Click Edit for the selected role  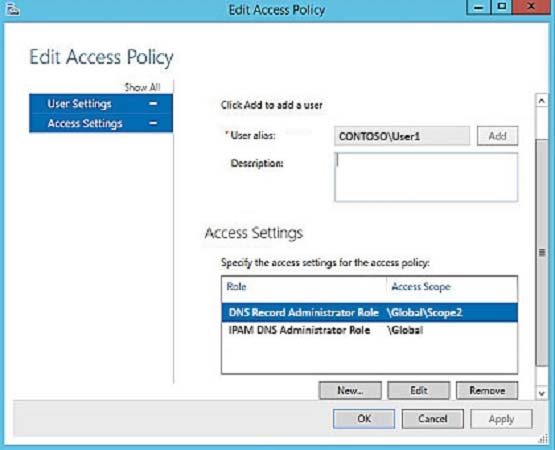tap(419, 390)
